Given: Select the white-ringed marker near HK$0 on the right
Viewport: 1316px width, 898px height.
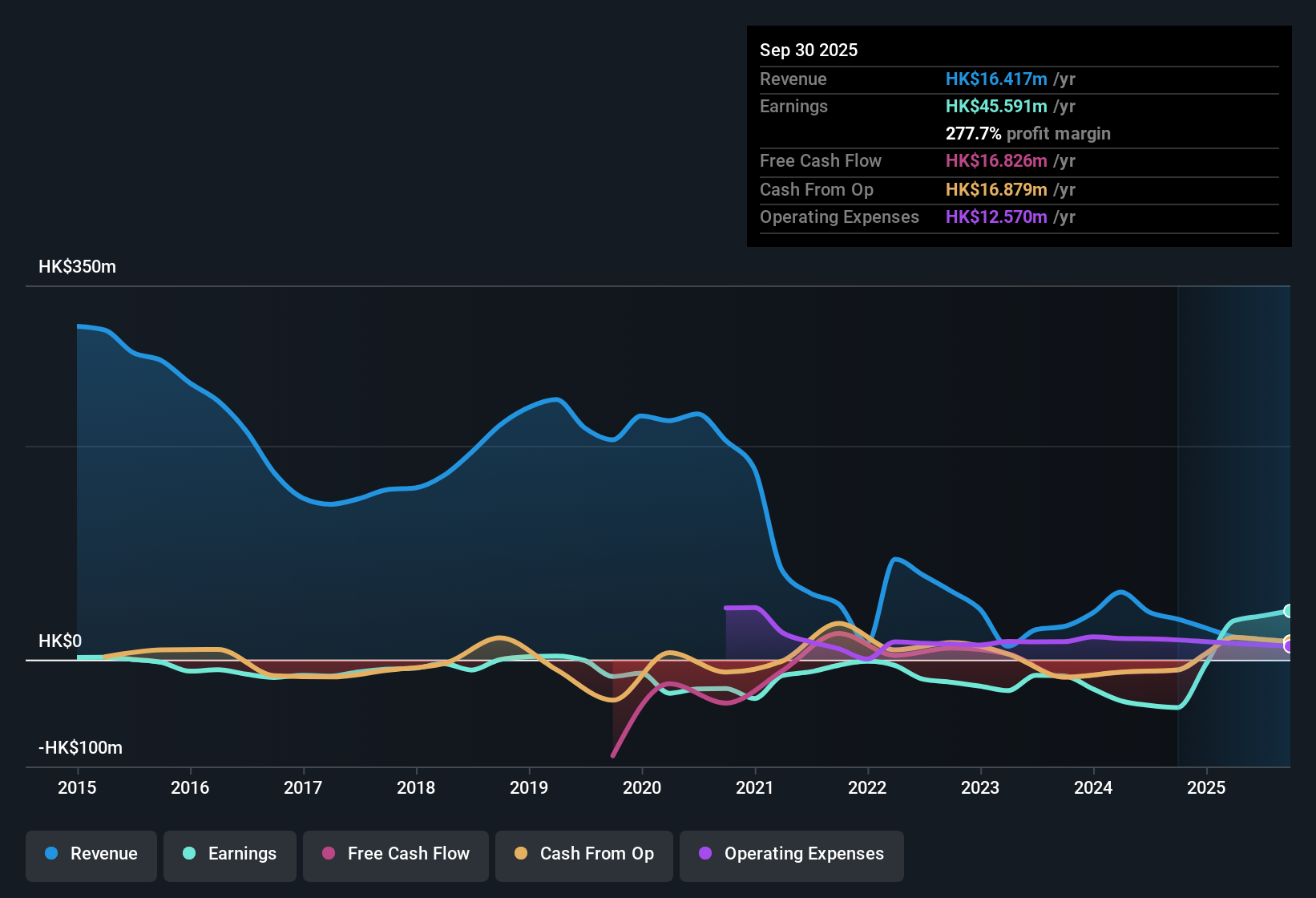Looking at the screenshot, I should coord(1286,643).
